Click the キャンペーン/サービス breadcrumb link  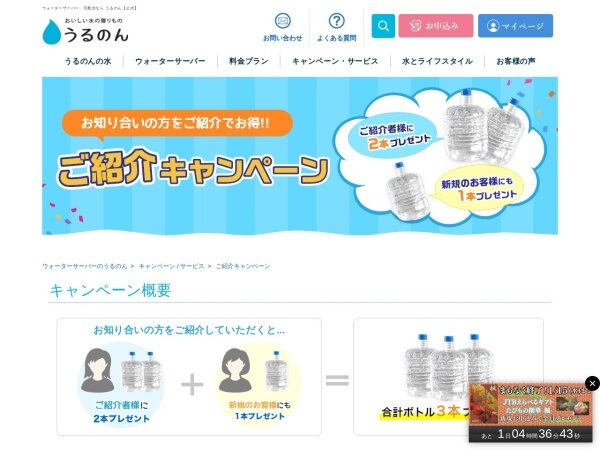point(171,266)
